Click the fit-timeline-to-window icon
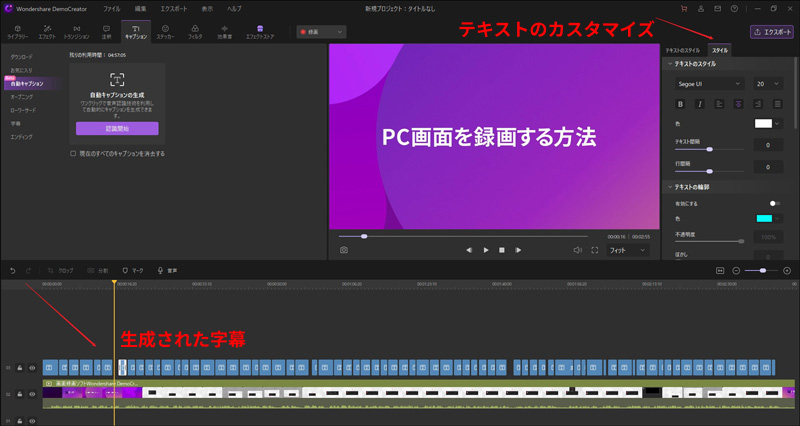 (720, 270)
